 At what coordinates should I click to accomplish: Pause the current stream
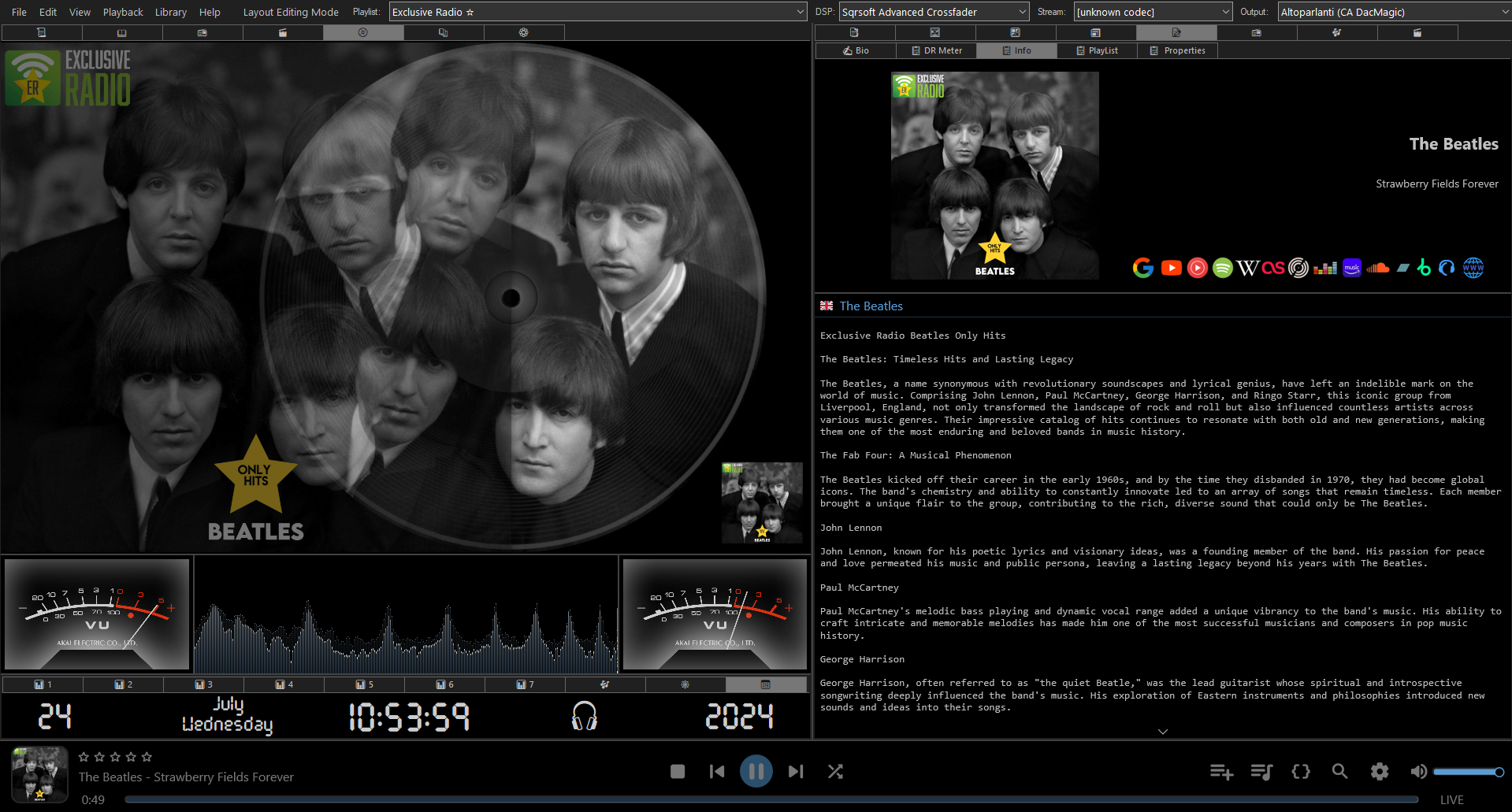click(756, 771)
